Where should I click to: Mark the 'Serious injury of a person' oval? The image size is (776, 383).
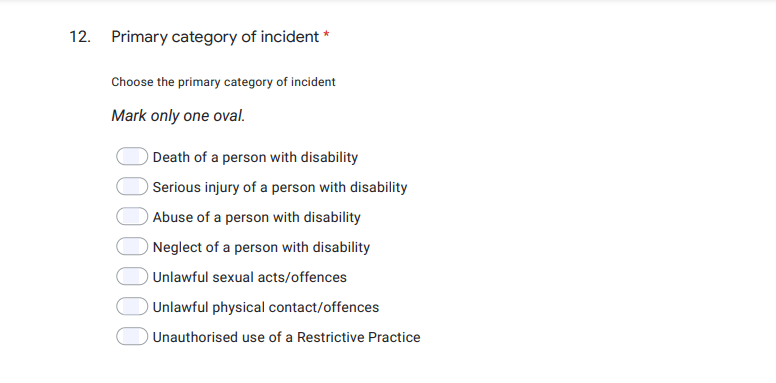tap(132, 187)
